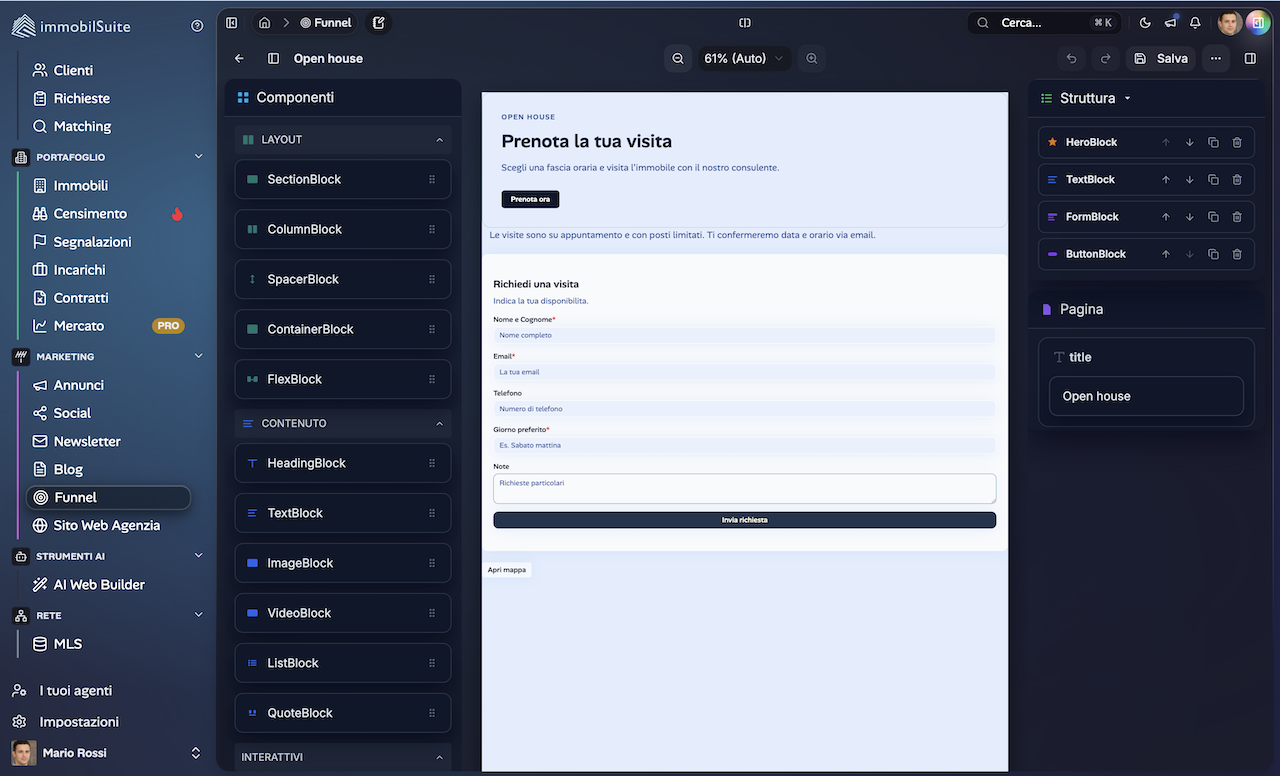Screen dimensions: 1280x776
Task: Redo the last change
Action: [1106, 58]
